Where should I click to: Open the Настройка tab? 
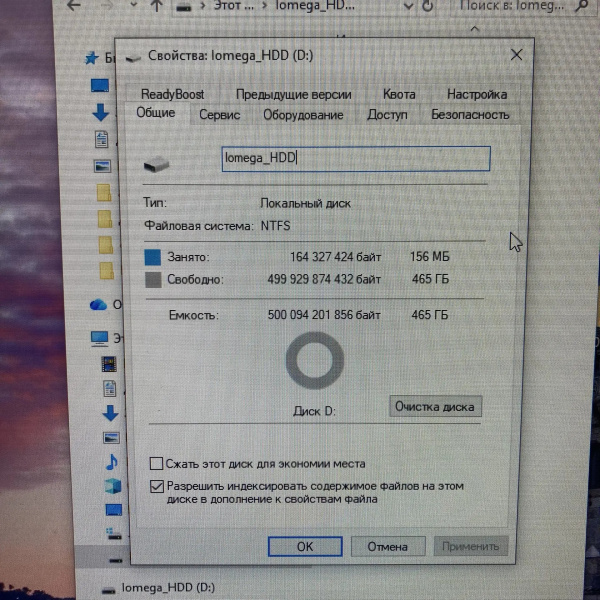point(477,94)
